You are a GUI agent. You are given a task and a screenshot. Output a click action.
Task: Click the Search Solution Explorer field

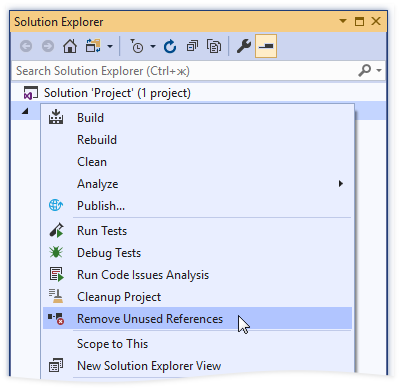[x=185, y=71]
